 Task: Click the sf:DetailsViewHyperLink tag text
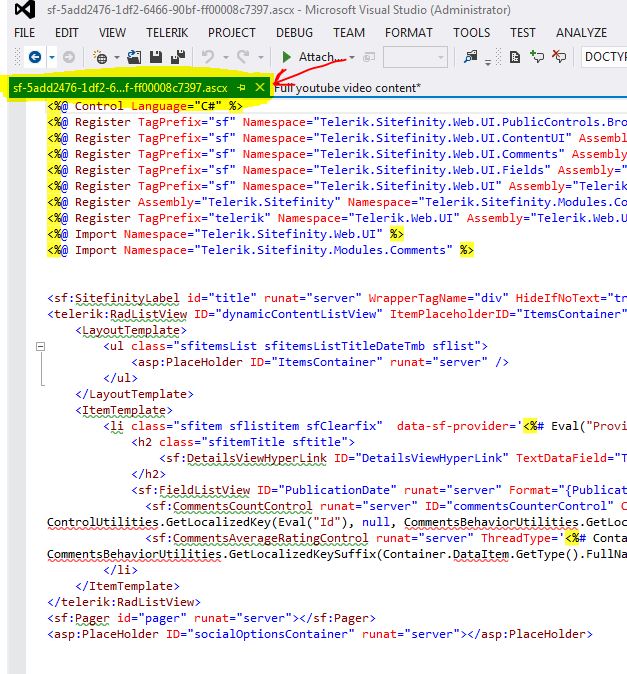pos(243,458)
